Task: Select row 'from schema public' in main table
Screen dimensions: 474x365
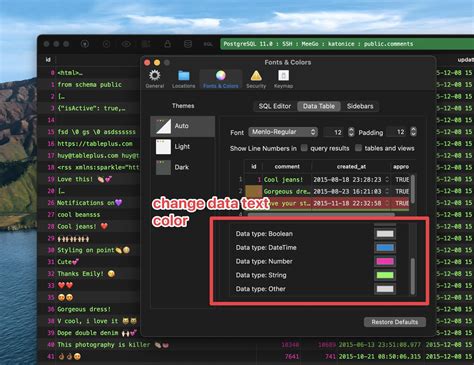Action: click(x=90, y=85)
